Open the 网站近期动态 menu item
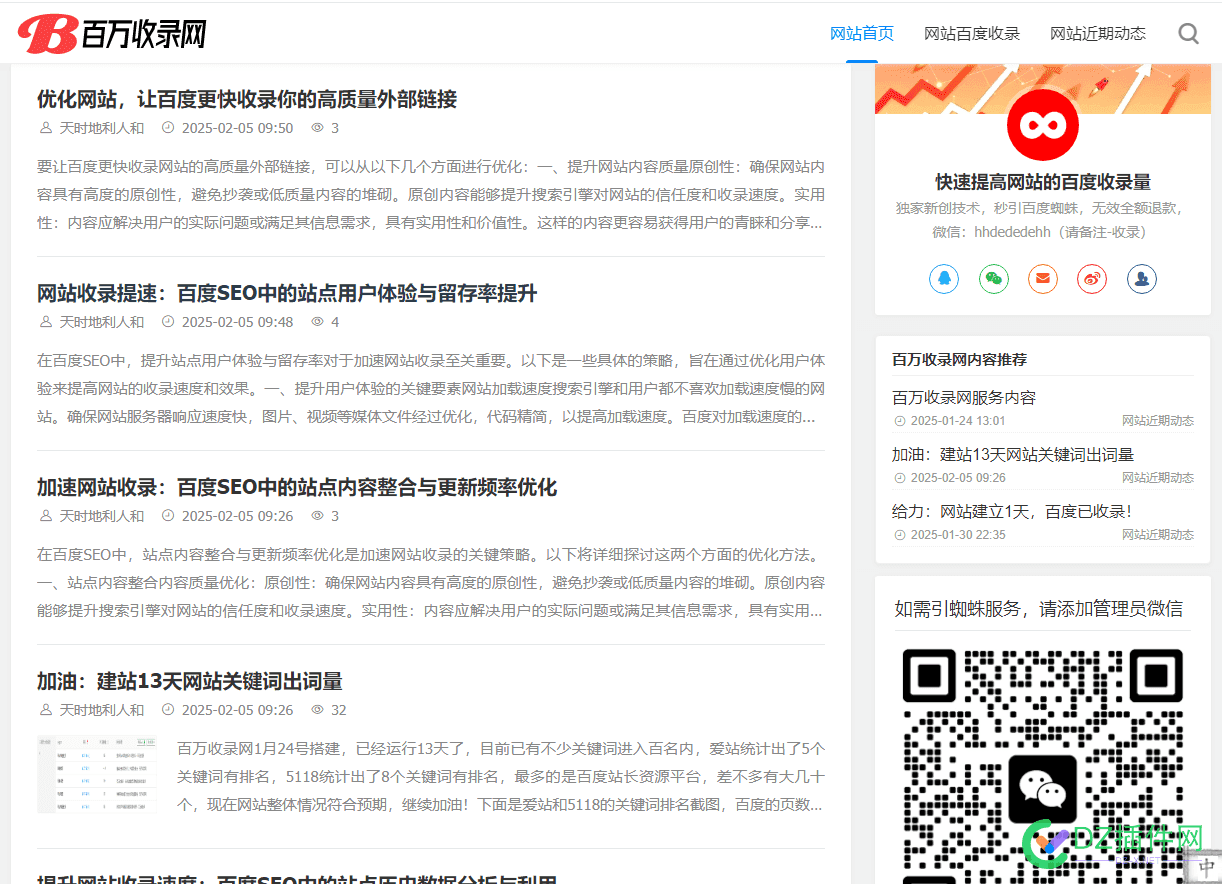 coord(1098,33)
